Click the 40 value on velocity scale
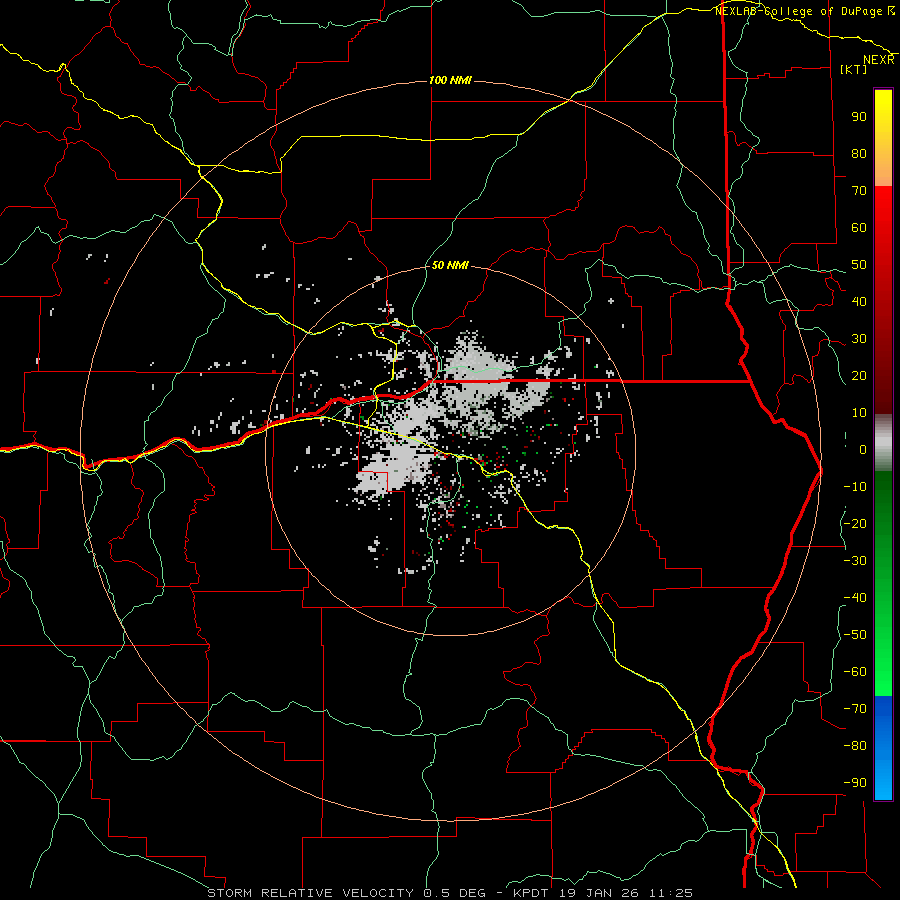 pyautogui.click(x=859, y=302)
